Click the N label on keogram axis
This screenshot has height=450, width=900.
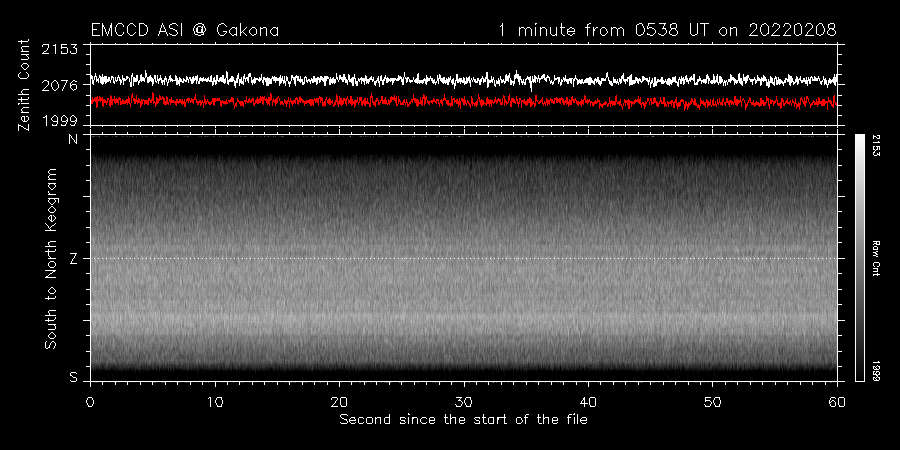tap(73, 139)
